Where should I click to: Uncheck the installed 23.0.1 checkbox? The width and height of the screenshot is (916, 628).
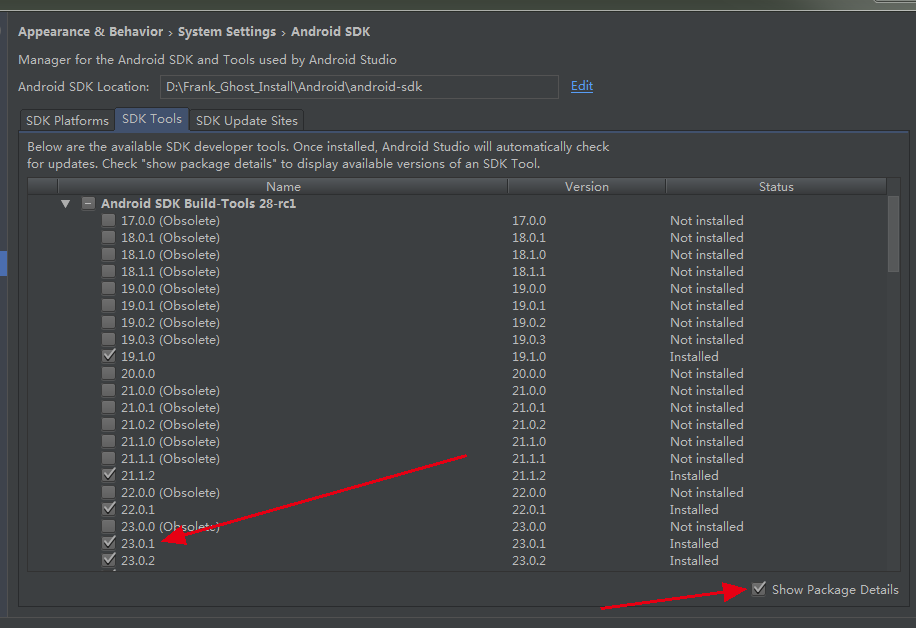[109, 543]
